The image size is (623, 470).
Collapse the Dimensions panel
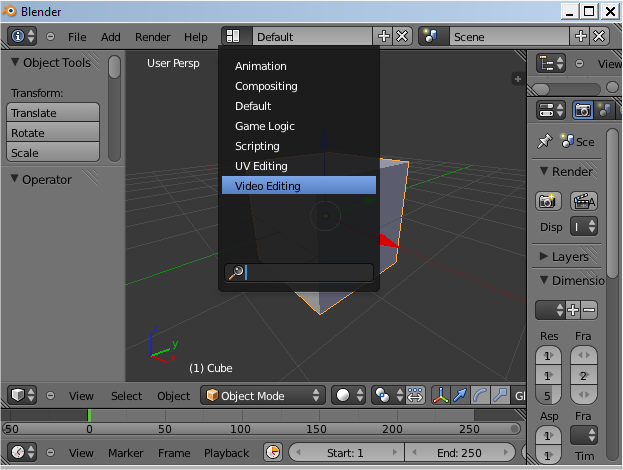click(544, 280)
